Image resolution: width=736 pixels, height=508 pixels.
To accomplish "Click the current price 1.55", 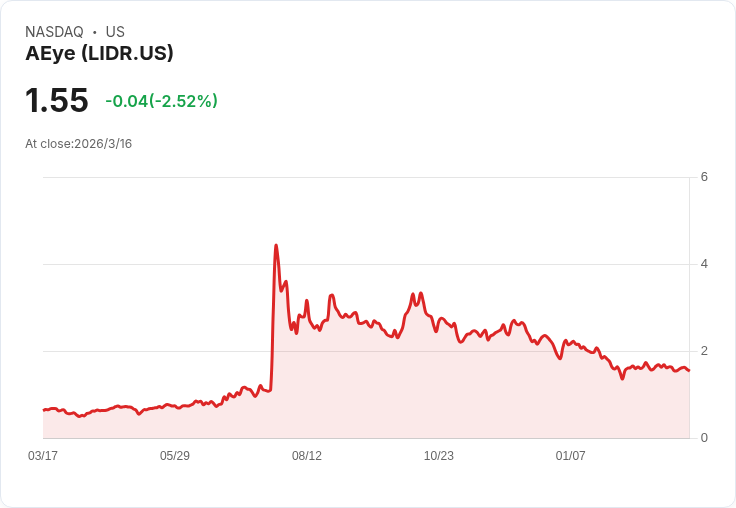I will click(57, 101).
